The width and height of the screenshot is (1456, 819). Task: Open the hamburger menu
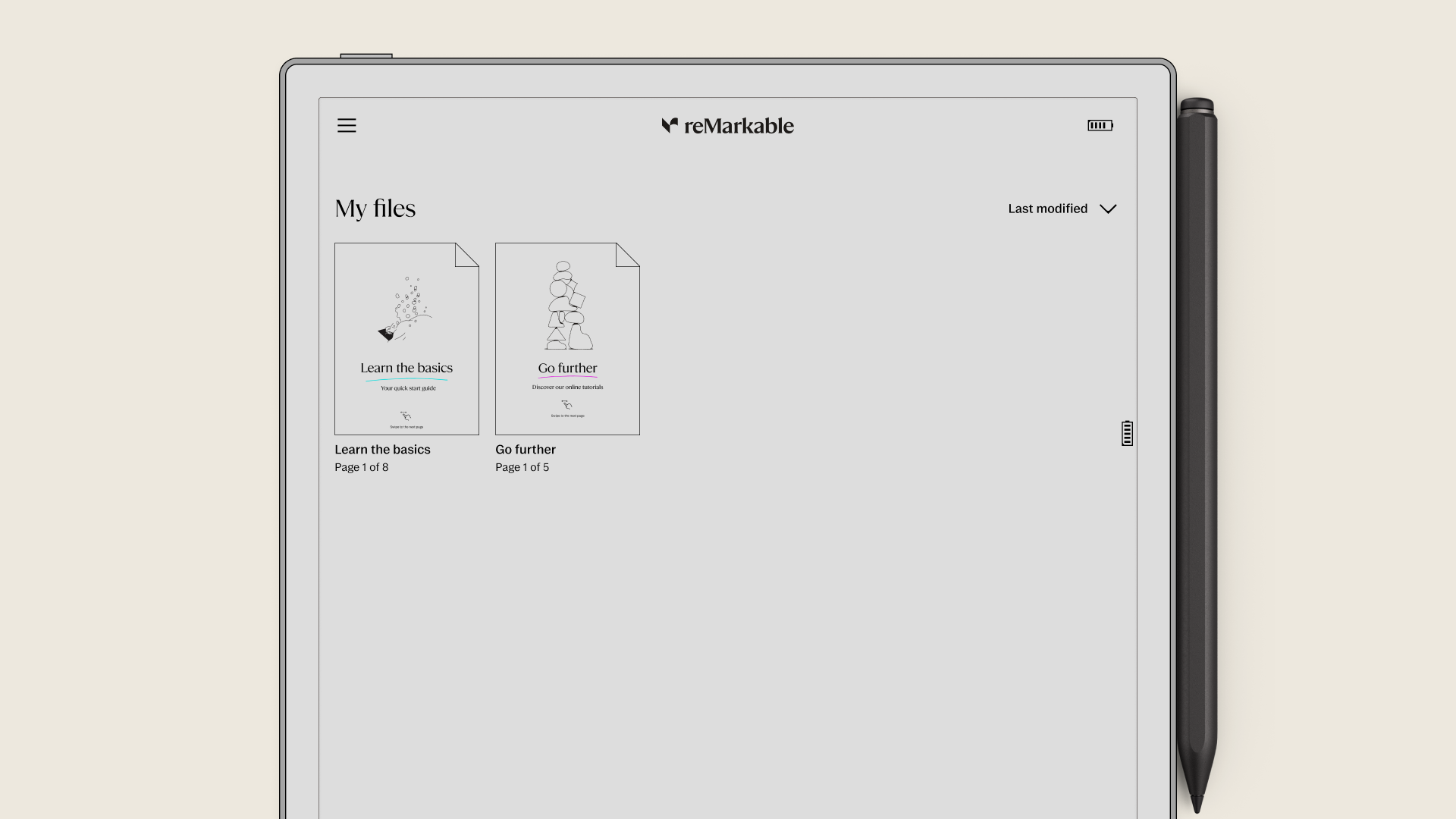(x=347, y=126)
